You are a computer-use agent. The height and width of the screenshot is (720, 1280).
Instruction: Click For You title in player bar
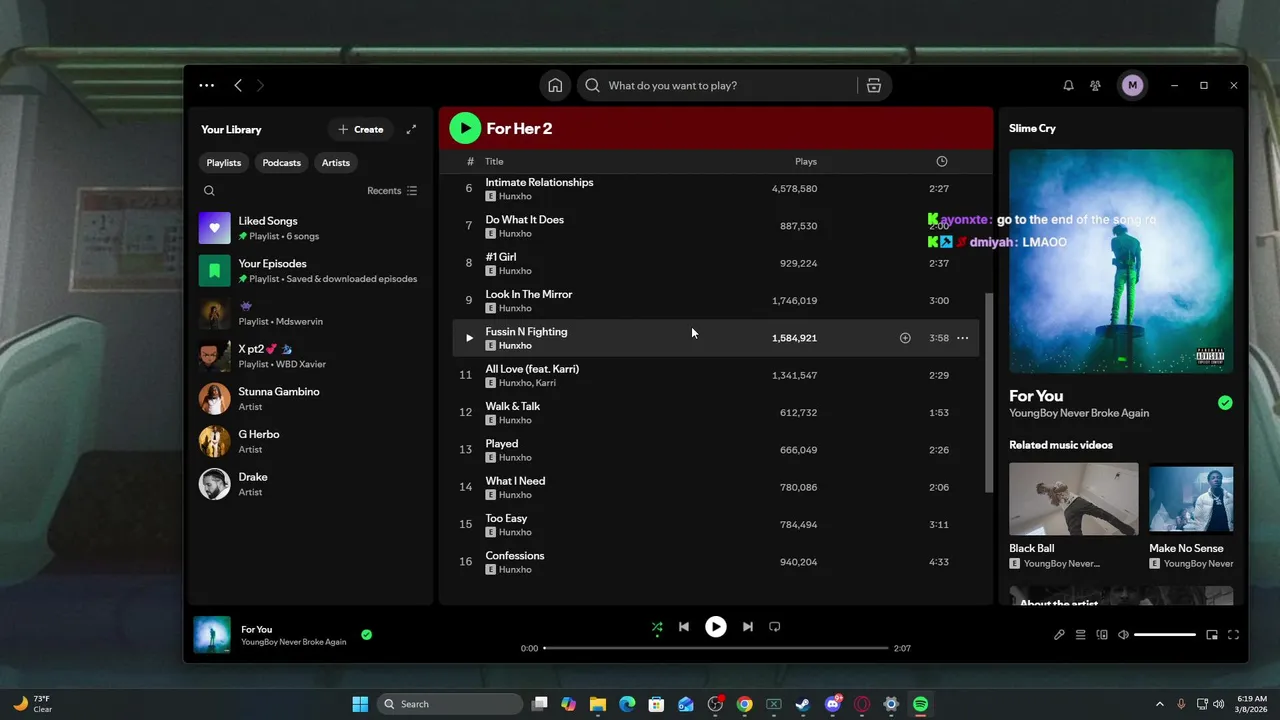[257, 629]
